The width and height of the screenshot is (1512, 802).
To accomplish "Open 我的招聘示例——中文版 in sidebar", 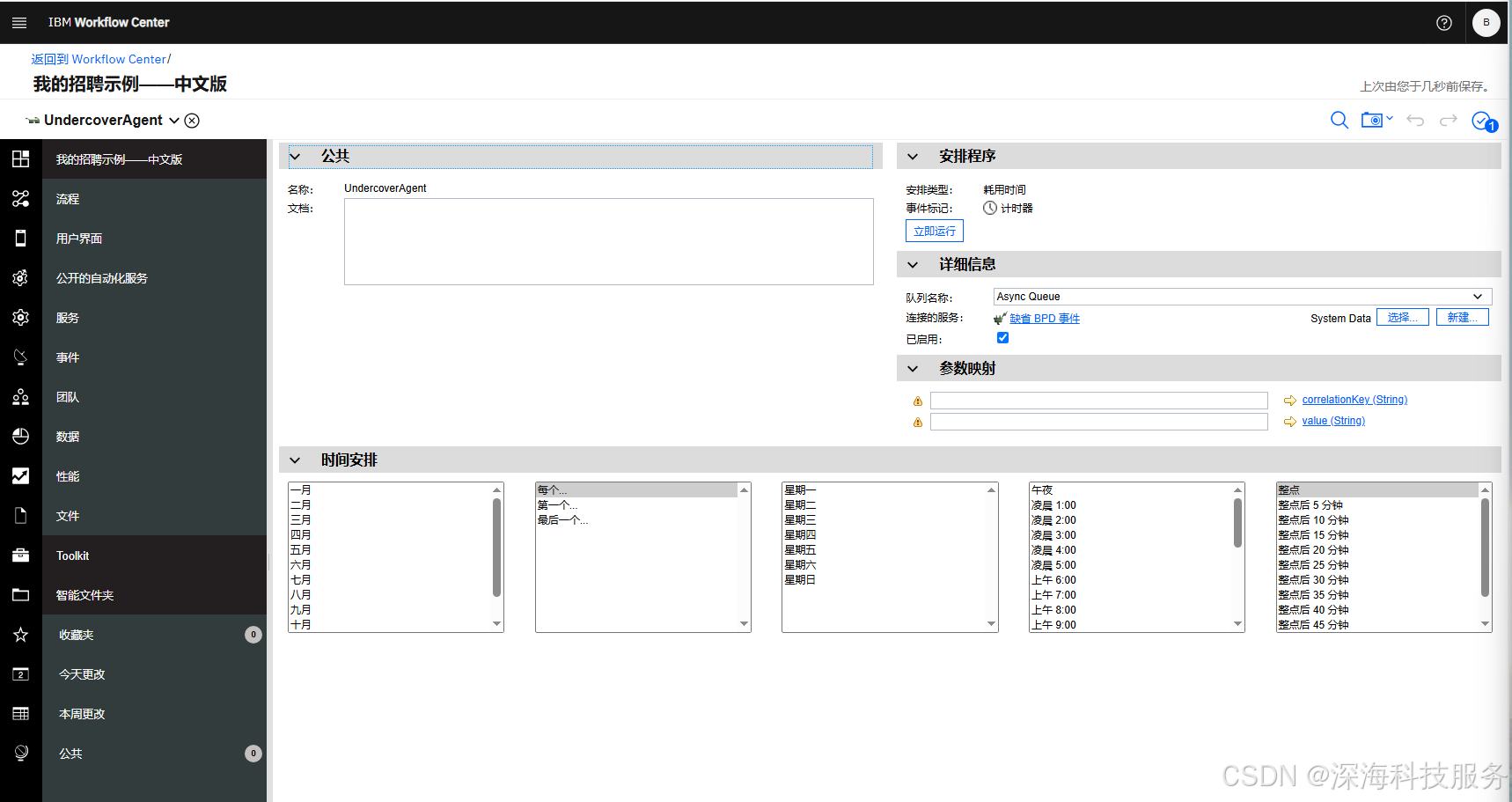I will 154,159.
